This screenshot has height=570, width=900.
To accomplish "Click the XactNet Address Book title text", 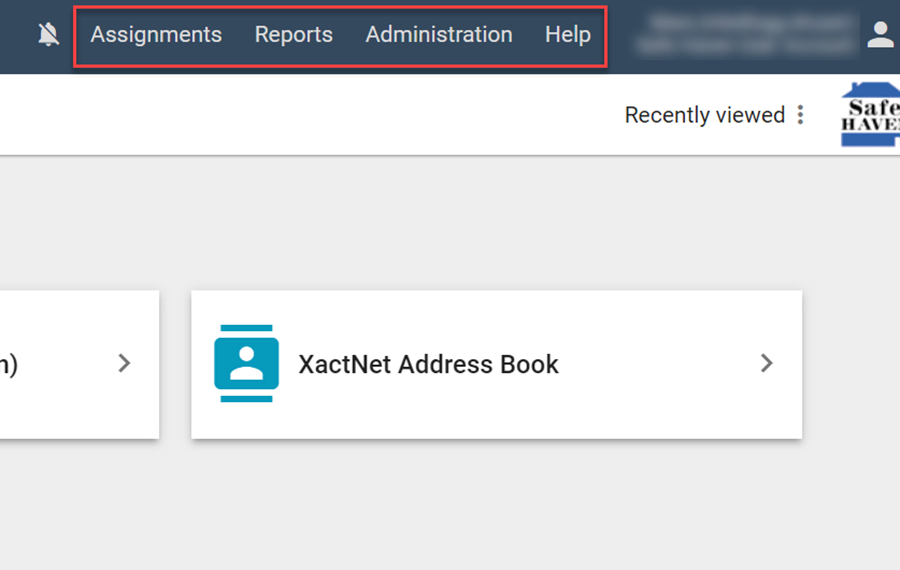I will pyautogui.click(x=428, y=364).
